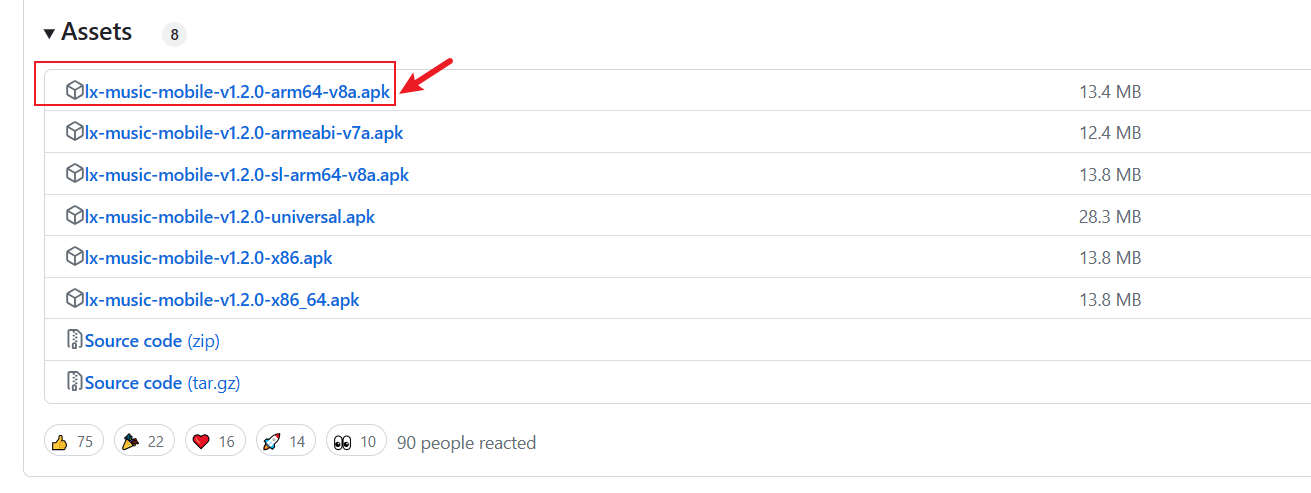
Task: Toggle the heart reaction with 16
Action: pyautogui.click(x=215, y=441)
